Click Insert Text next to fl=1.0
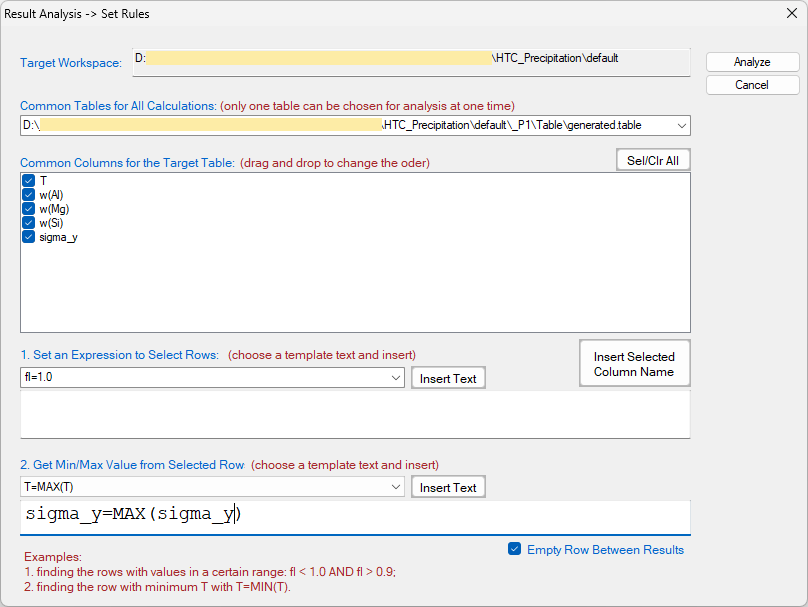 [x=448, y=378]
